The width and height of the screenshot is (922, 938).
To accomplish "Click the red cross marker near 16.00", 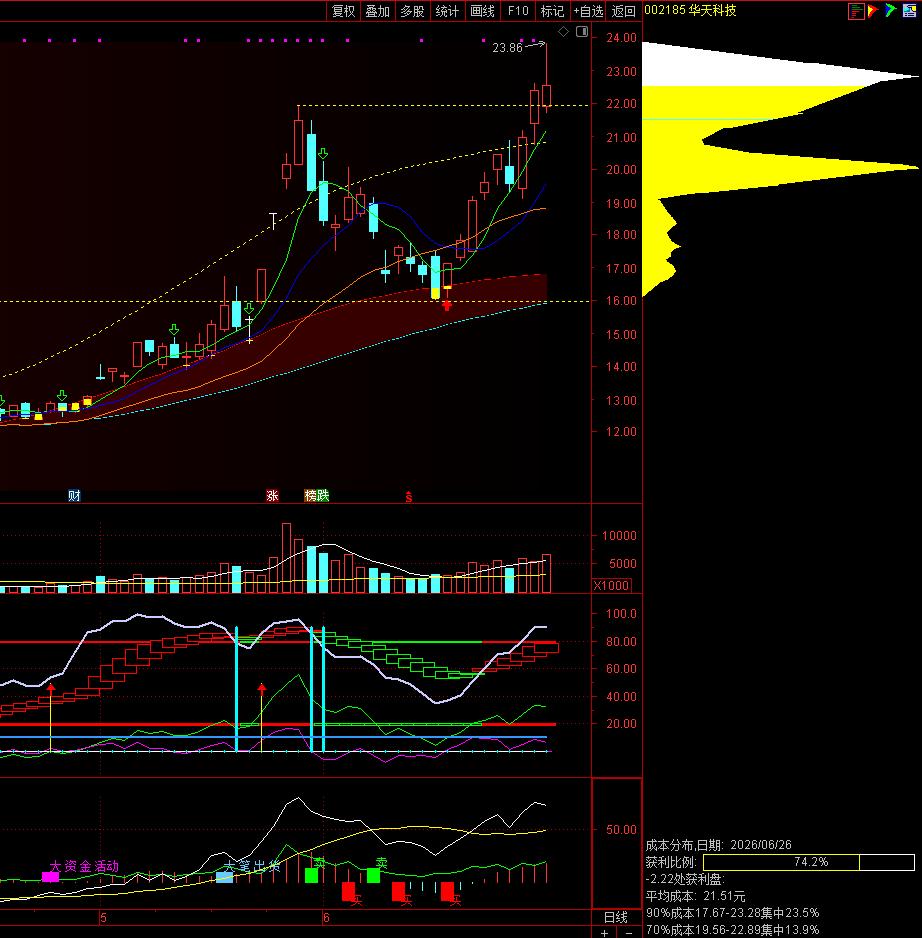I will coord(447,306).
